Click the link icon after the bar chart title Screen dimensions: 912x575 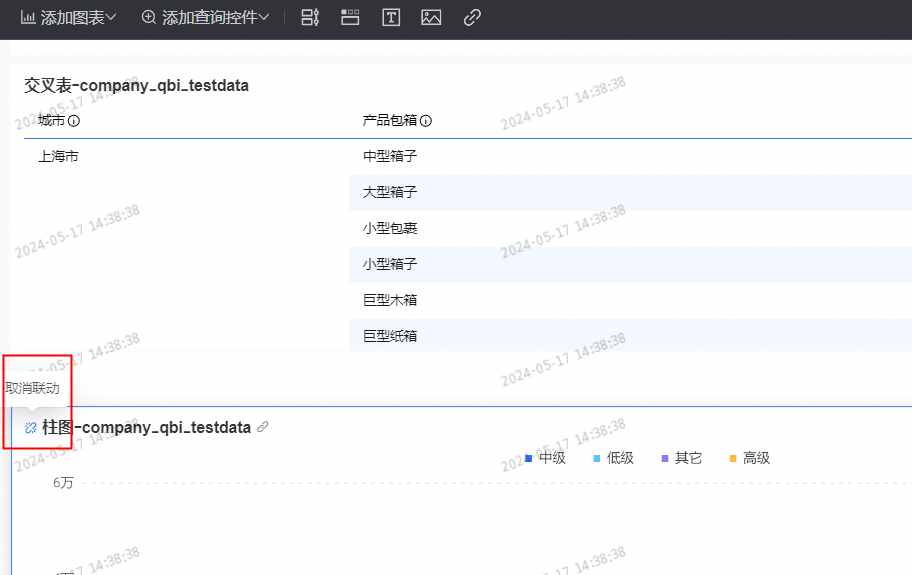click(263, 427)
